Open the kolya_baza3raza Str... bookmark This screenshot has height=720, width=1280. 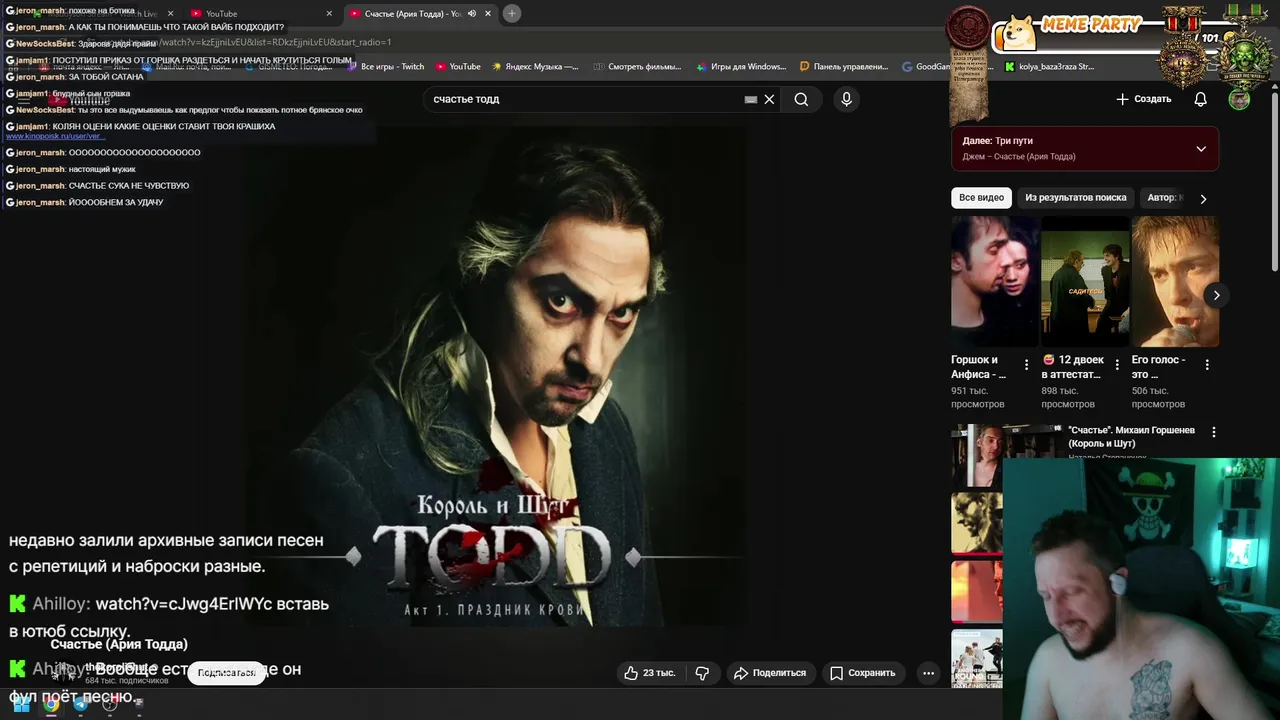coord(1049,66)
